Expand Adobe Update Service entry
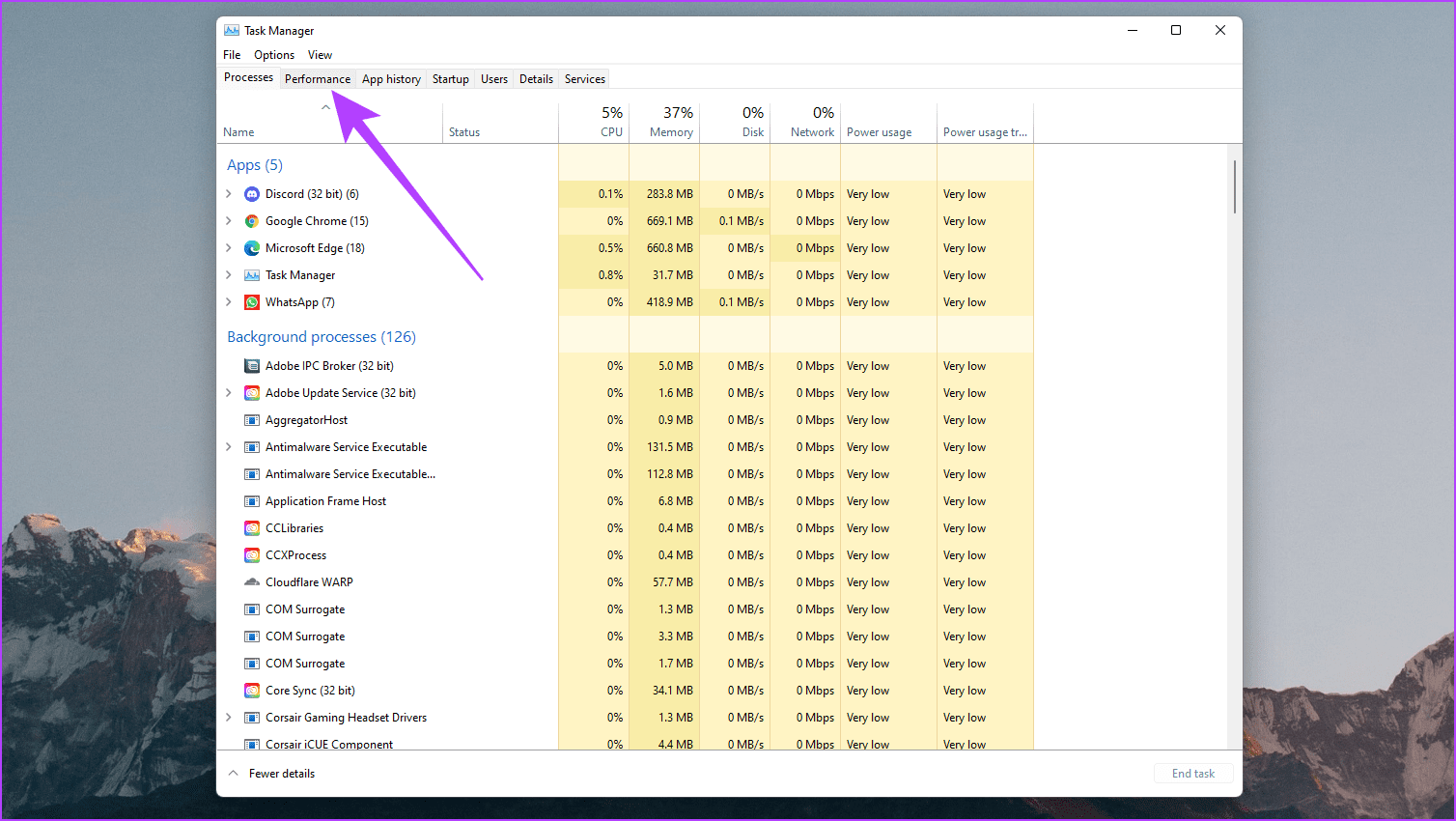 [x=229, y=393]
